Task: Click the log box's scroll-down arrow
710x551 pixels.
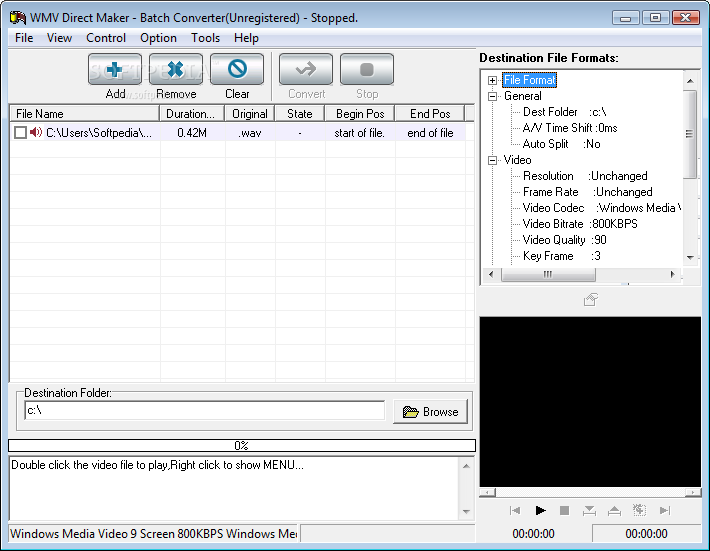Action: tap(466, 512)
